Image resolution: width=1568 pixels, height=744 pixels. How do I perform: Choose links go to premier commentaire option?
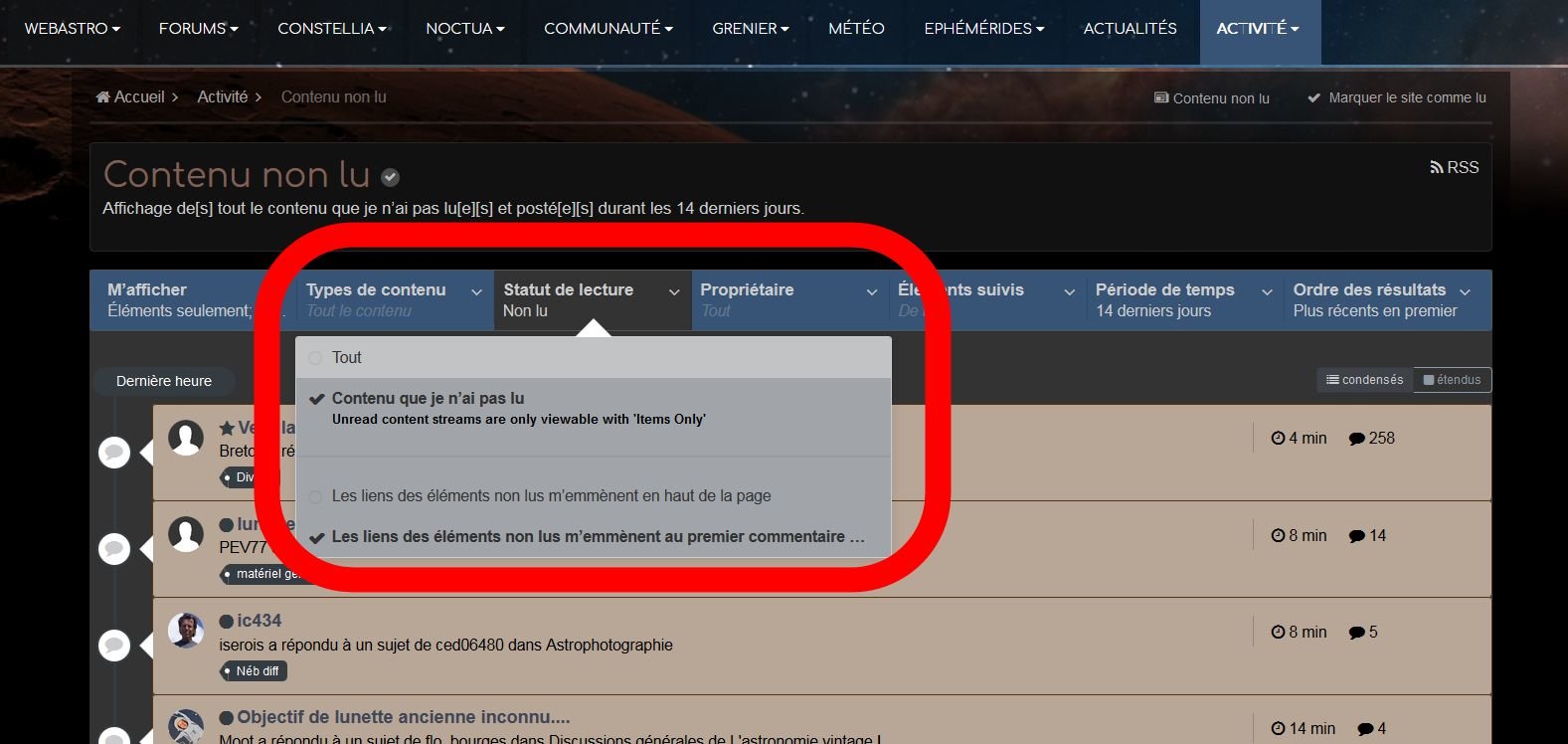pos(594,536)
